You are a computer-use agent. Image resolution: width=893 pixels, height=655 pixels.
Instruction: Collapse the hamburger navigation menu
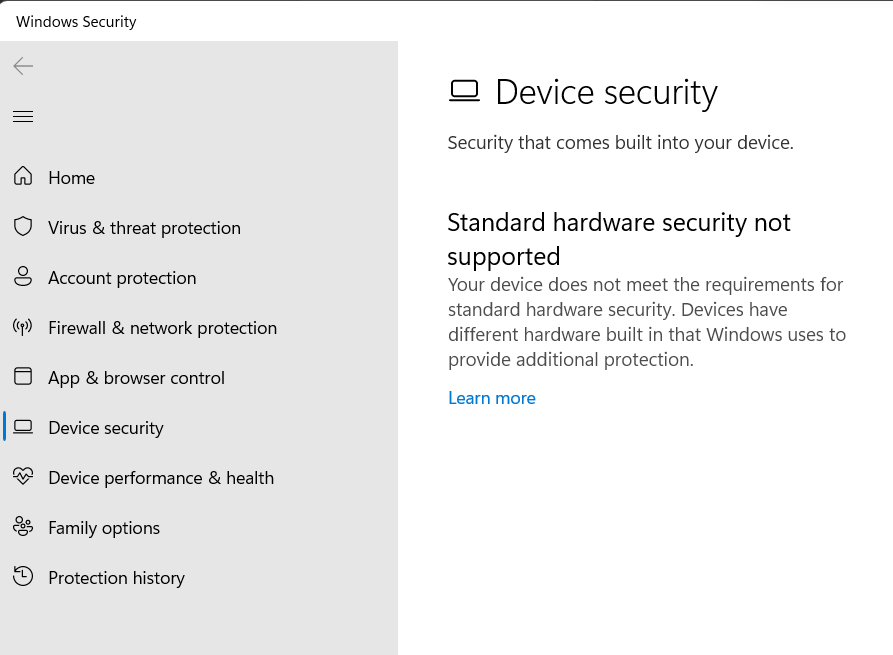click(23, 117)
